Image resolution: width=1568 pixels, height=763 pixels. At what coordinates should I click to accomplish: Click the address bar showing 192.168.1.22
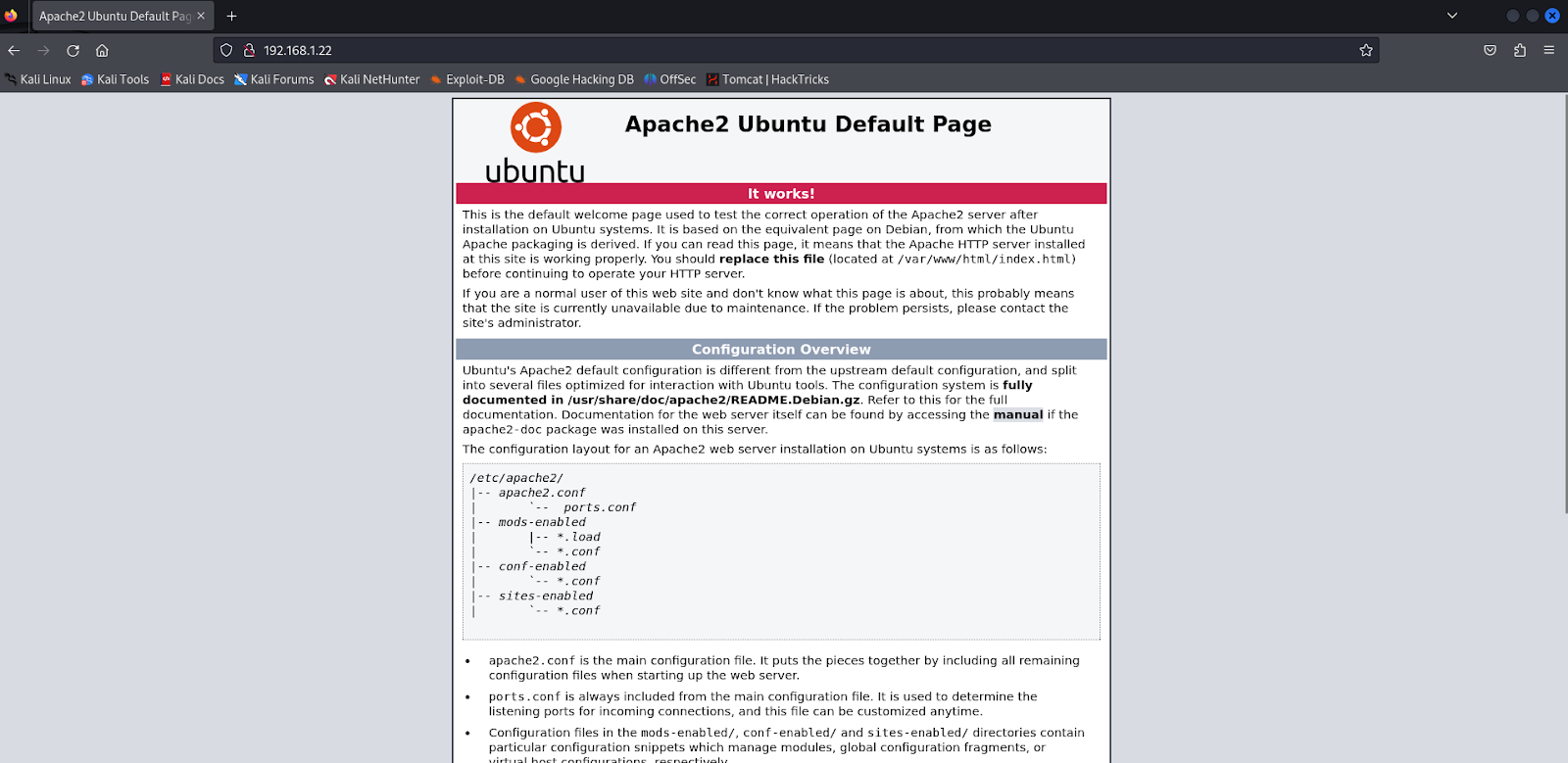(796, 50)
